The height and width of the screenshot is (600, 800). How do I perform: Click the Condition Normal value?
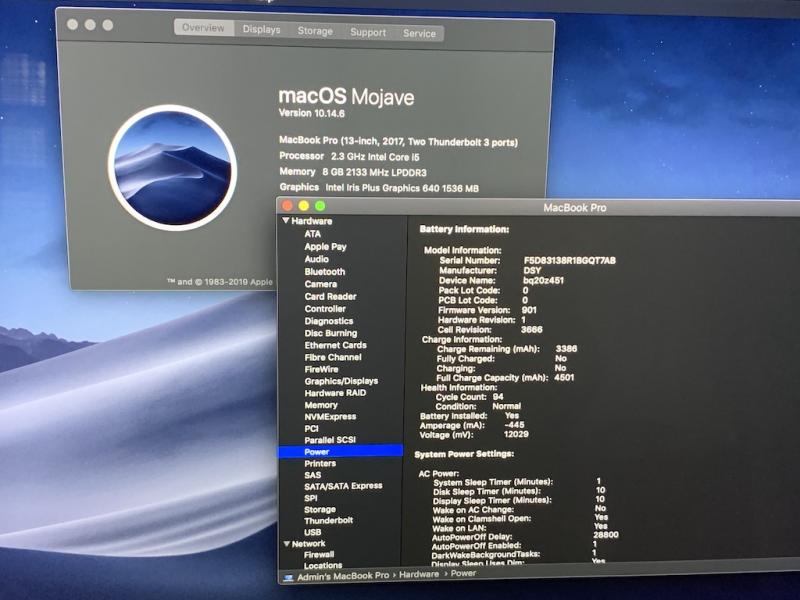507,406
